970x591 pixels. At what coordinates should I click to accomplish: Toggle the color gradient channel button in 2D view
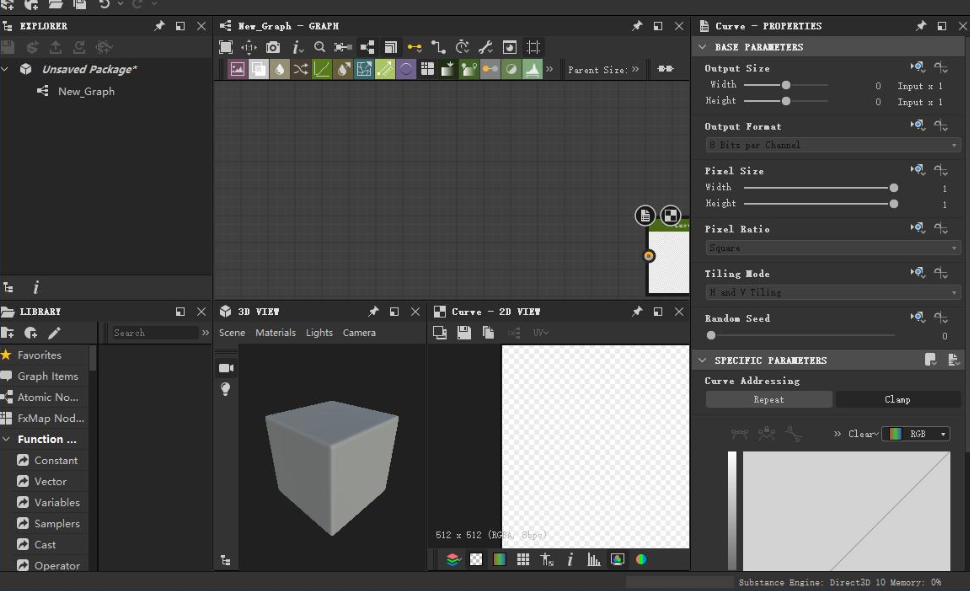click(499, 559)
